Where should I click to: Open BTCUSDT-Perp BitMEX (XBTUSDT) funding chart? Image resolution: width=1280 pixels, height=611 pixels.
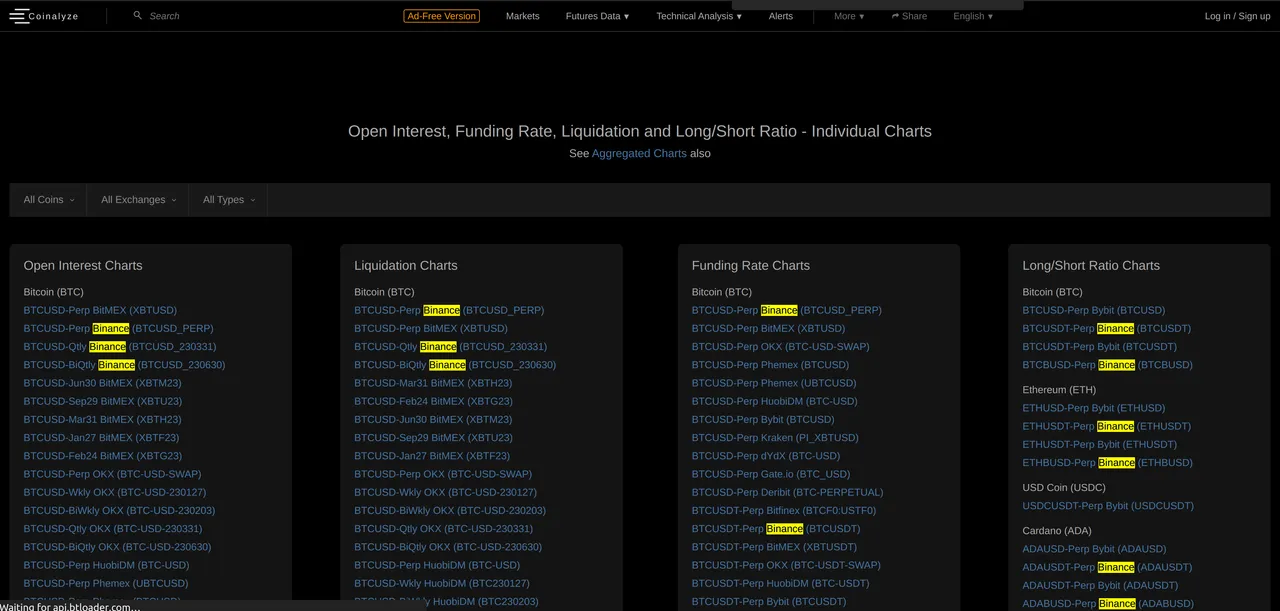[x=775, y=547]
